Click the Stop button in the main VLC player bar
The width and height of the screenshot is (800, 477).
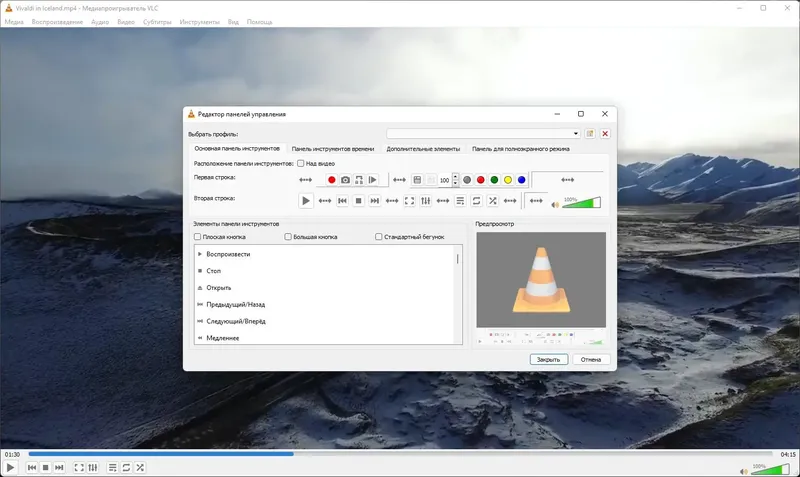[x=45, y=467]
